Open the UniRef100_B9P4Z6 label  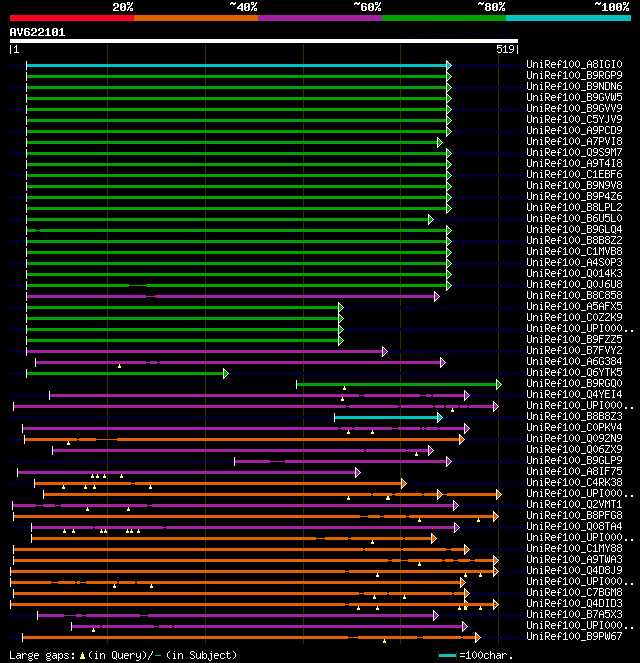pyautogui.click(x=574, y=196)
